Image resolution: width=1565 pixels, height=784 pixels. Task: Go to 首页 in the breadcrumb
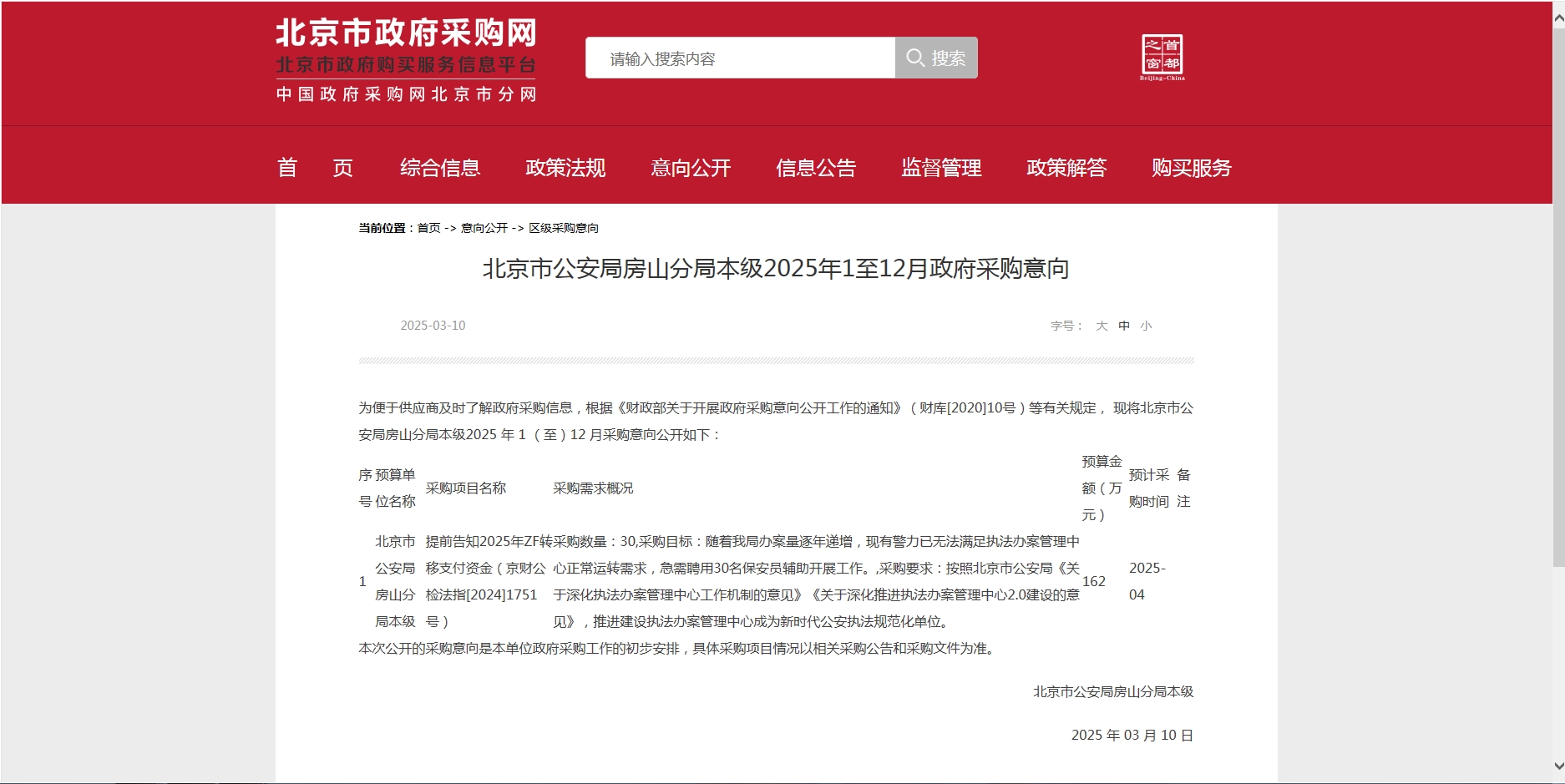[428, 228]
